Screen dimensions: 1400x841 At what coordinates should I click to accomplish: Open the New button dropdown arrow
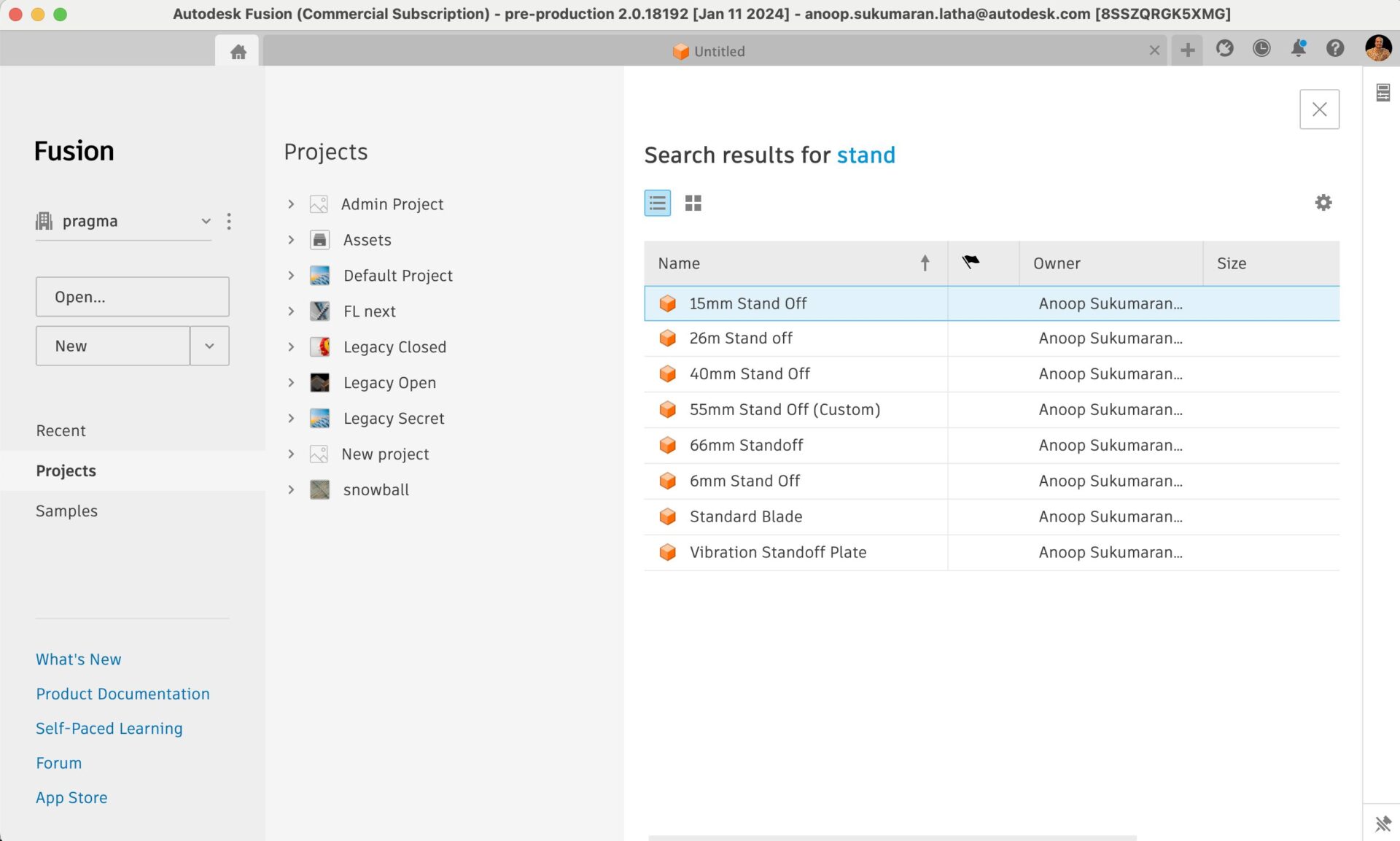pos(209,346)
